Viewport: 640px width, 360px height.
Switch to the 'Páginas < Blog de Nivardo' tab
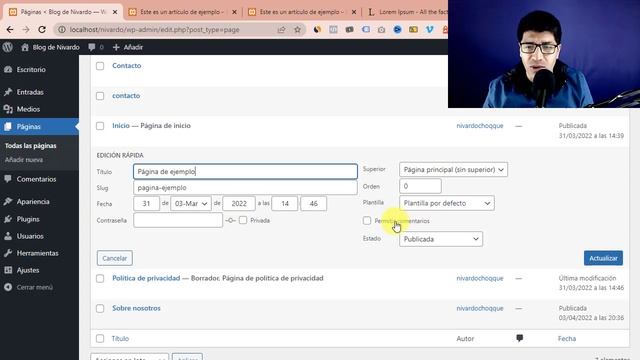[63, 12]
